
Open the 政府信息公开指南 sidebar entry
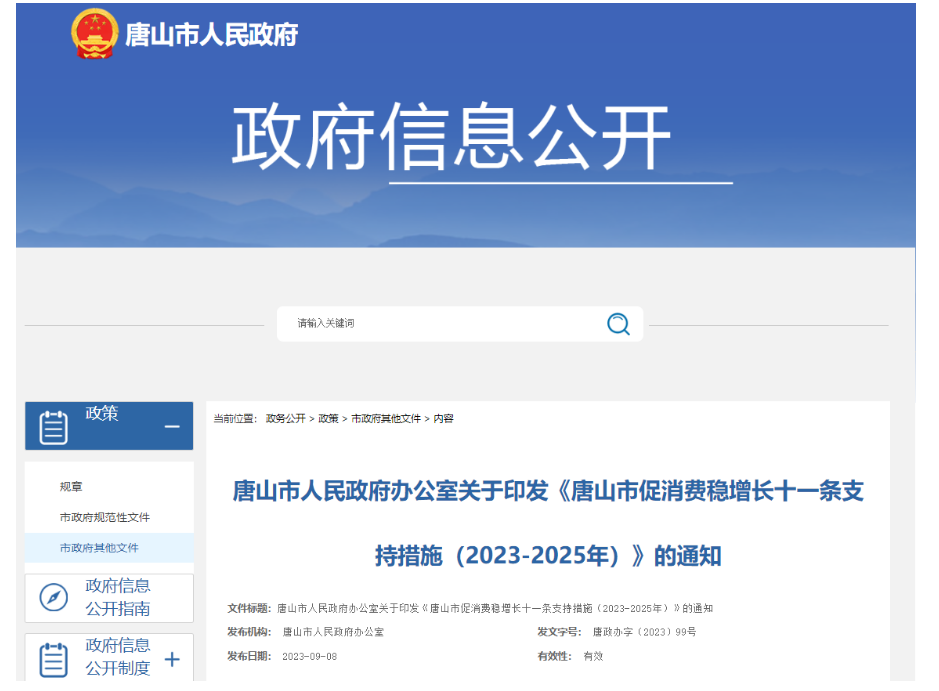[118, 597]
